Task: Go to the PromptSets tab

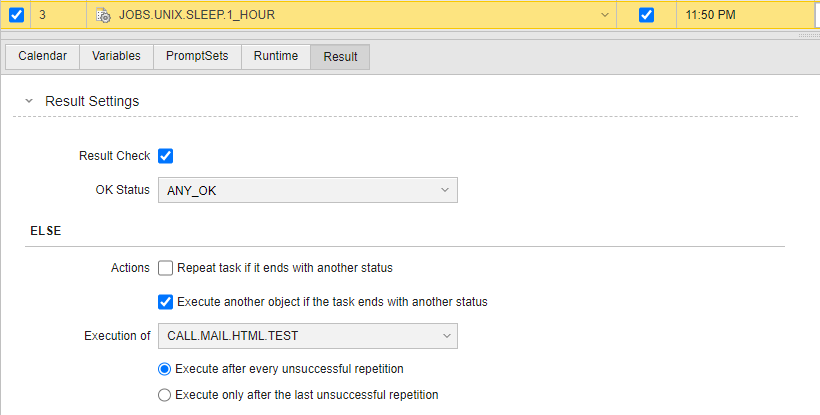Action: point(197,56)
